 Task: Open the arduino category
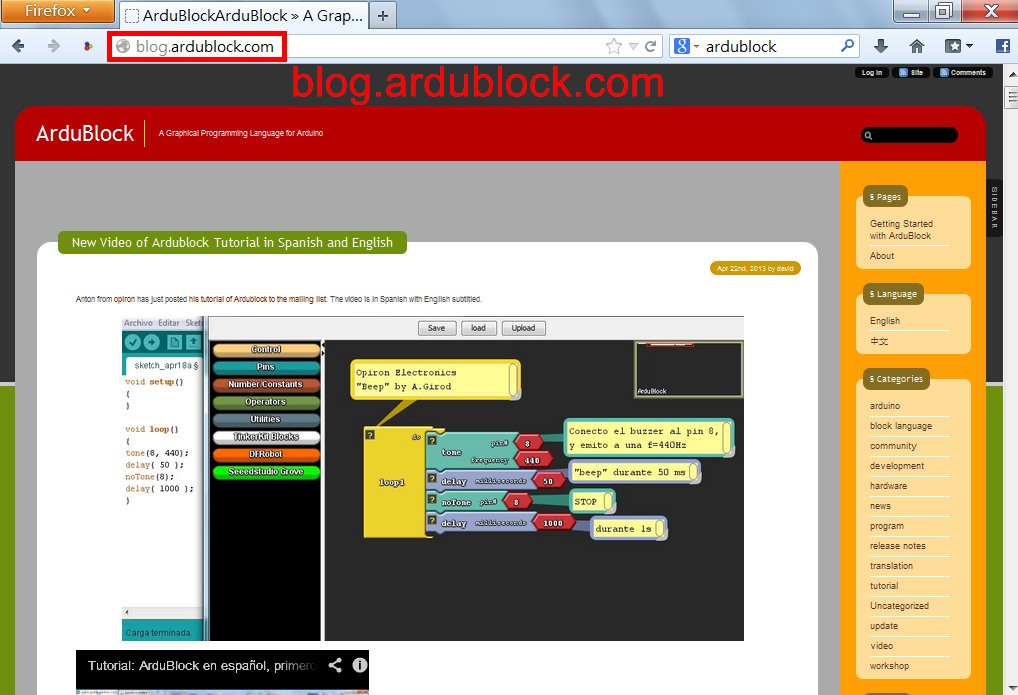click(885, 406)
